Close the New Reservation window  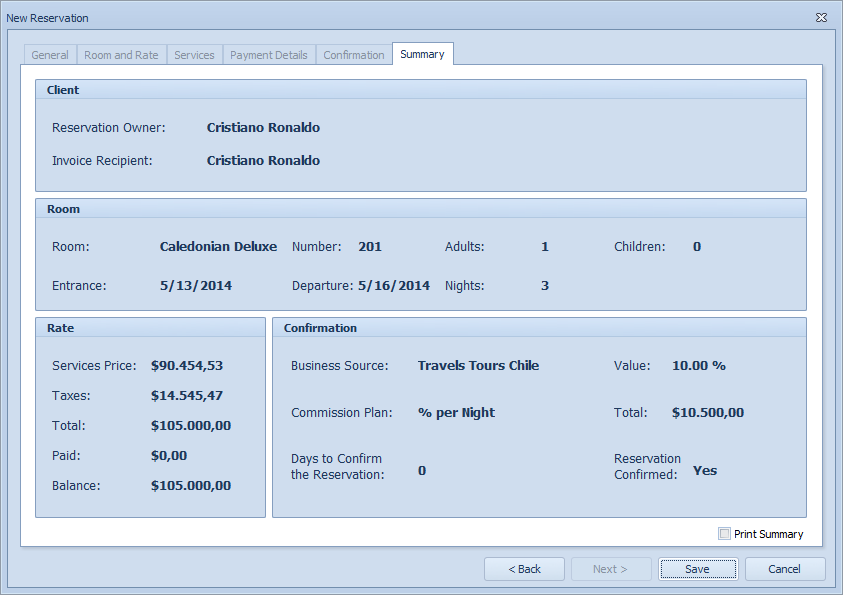(x=821, y=18)
